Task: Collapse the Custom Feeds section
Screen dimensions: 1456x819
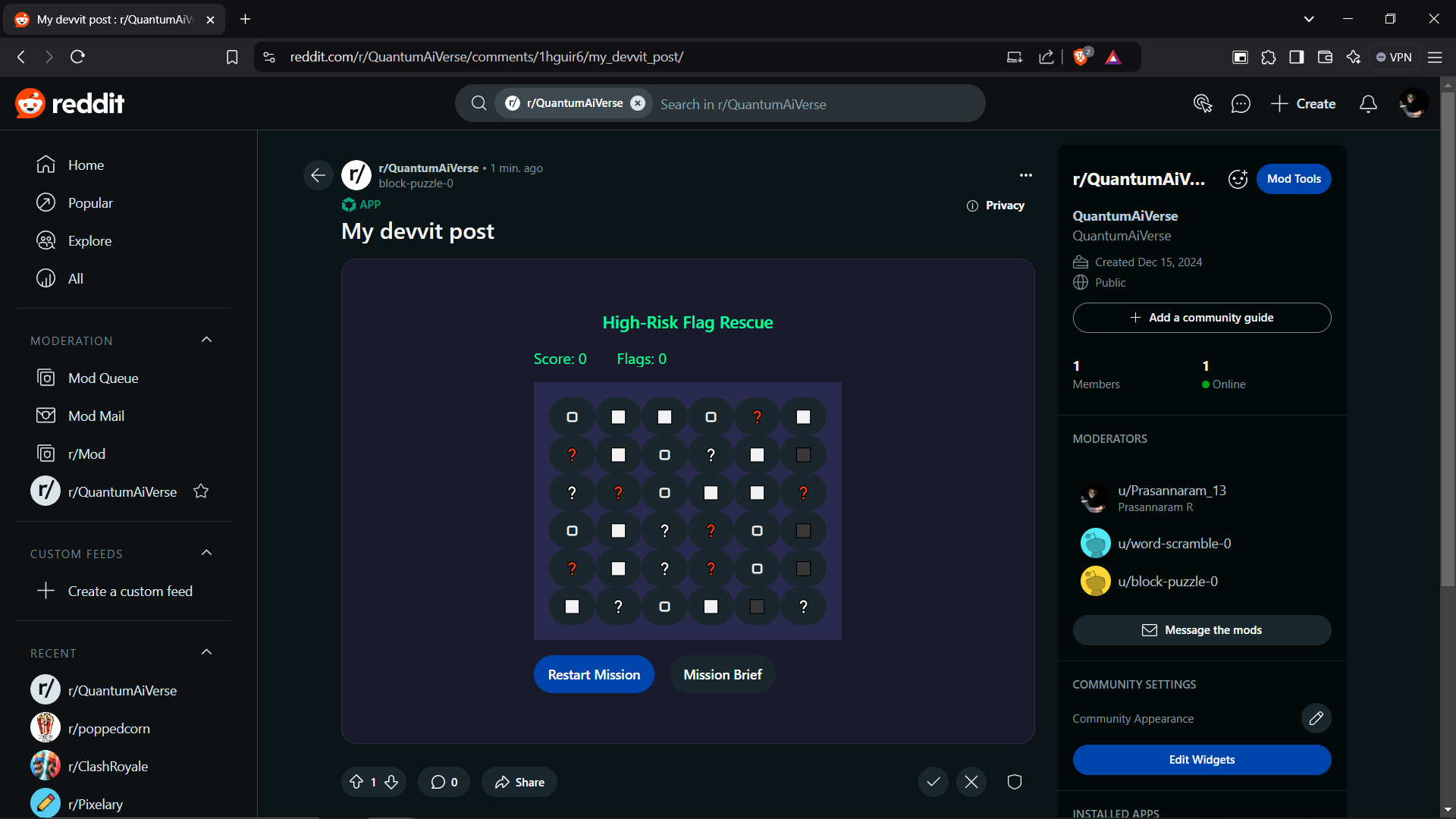Action: point(206,553)
